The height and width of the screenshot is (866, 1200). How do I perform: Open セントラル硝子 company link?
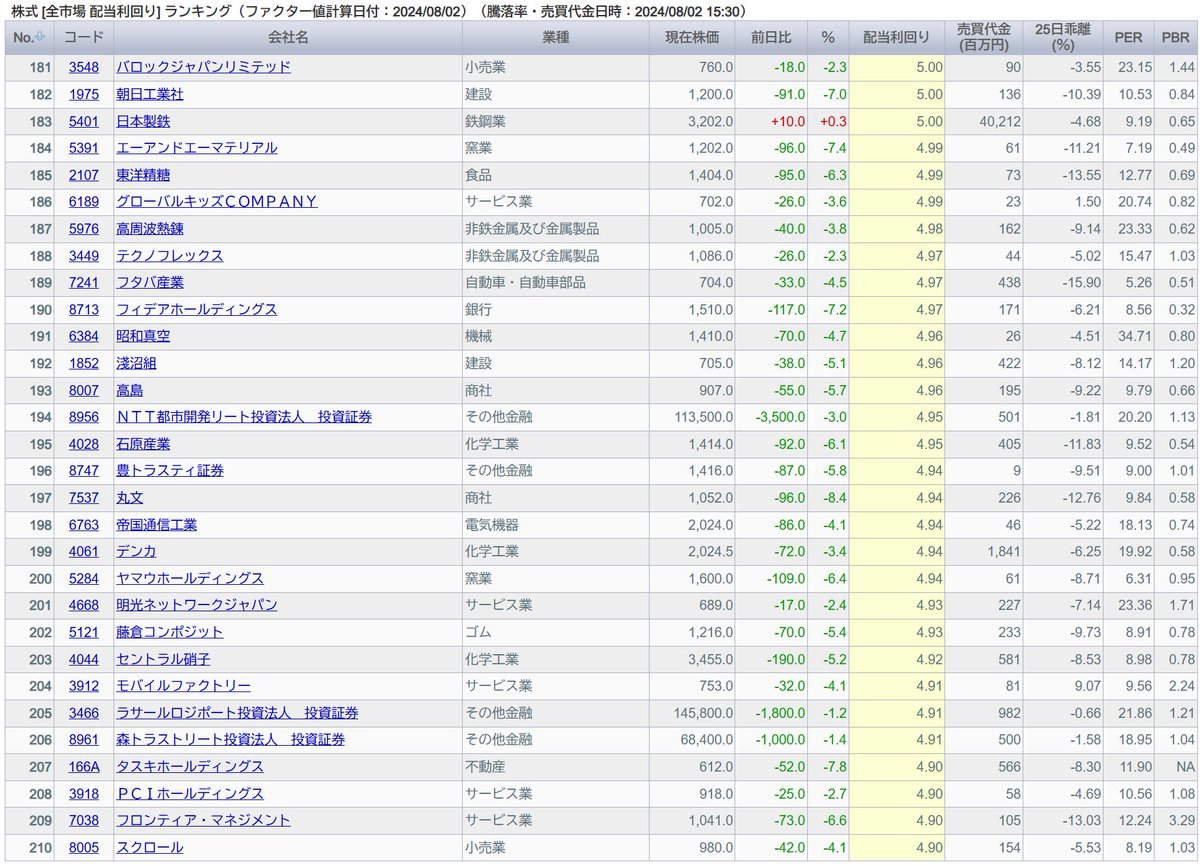coord(163,660)
